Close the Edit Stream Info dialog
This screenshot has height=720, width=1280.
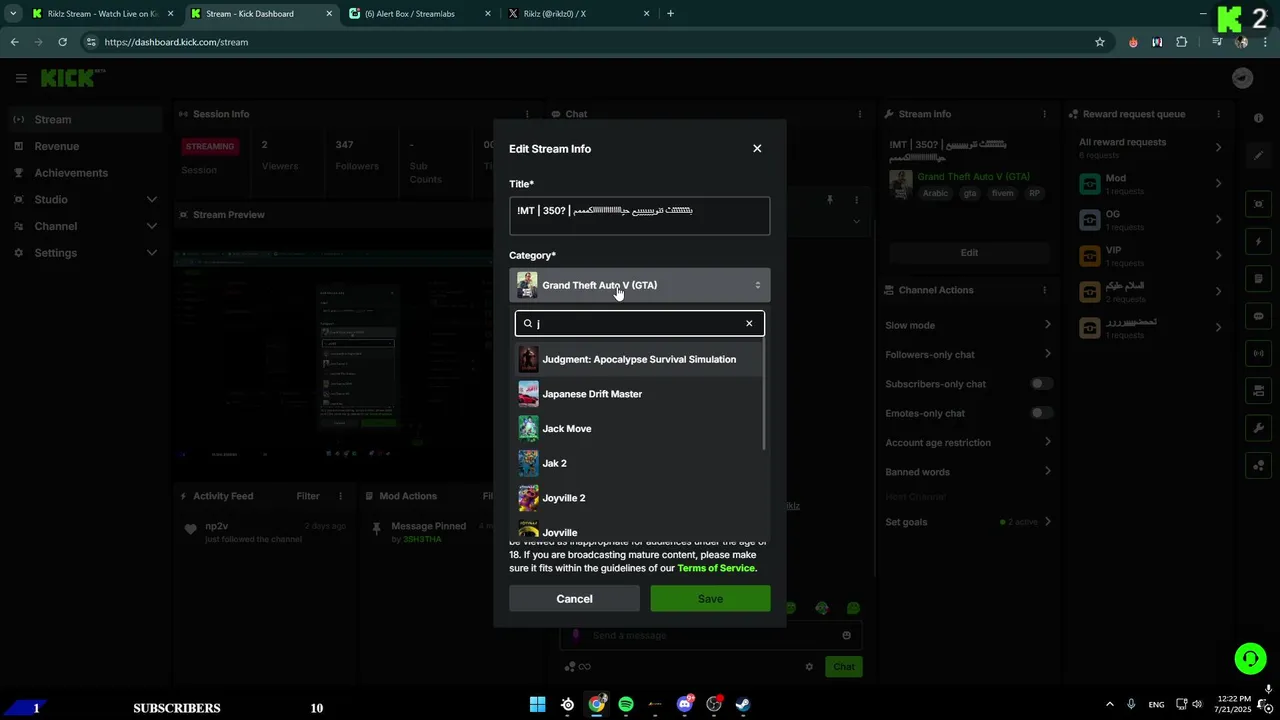click(x=757, y=148)
